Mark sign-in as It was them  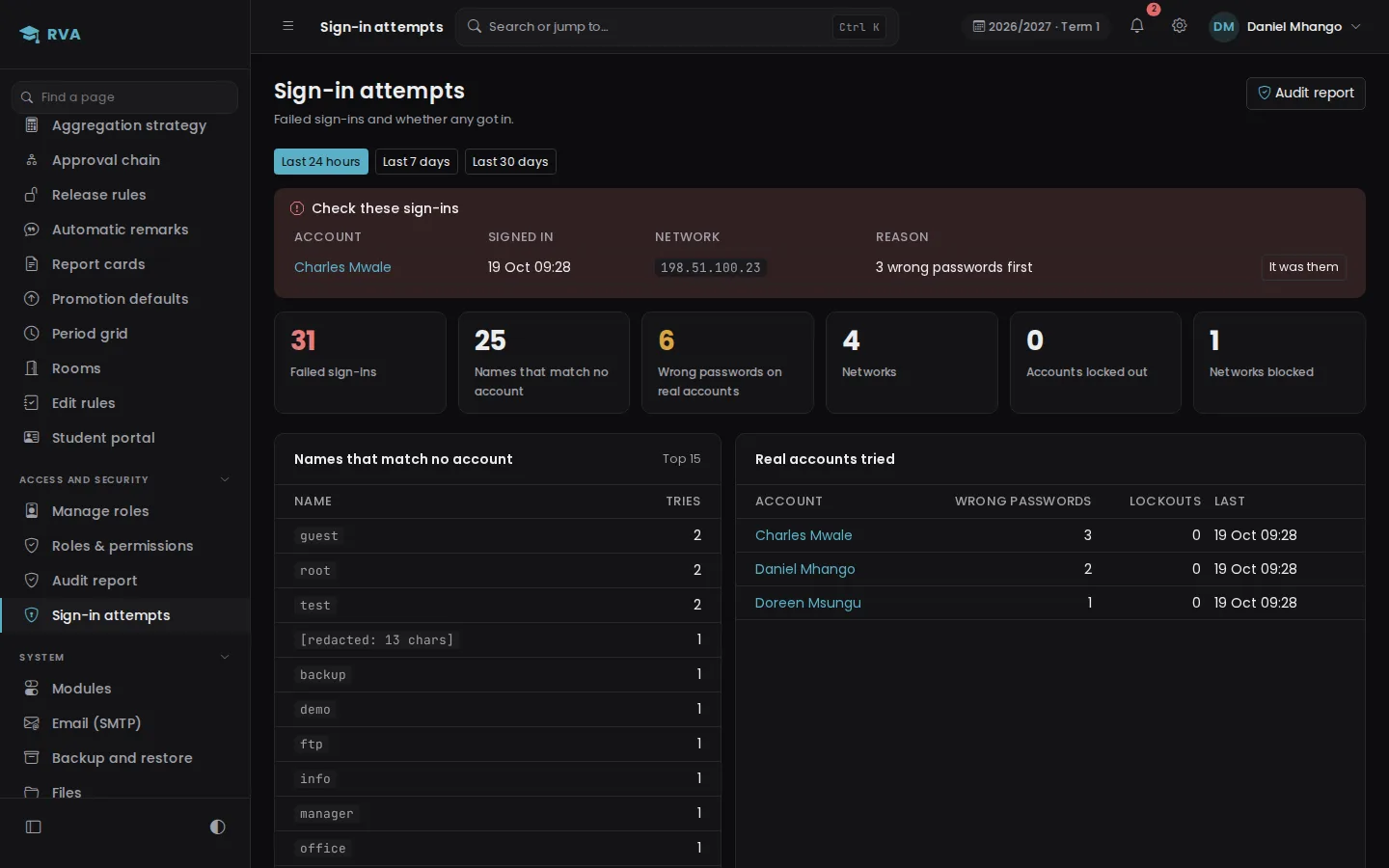(x=1304, y=267)
